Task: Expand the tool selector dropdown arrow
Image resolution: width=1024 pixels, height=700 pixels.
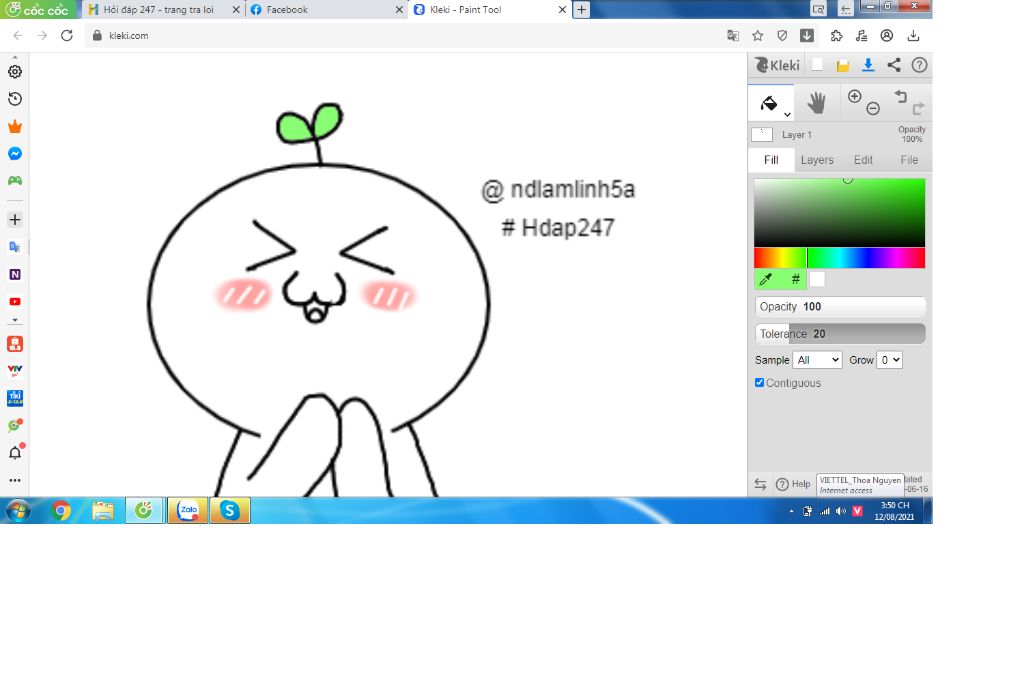Action: [788, 115]
